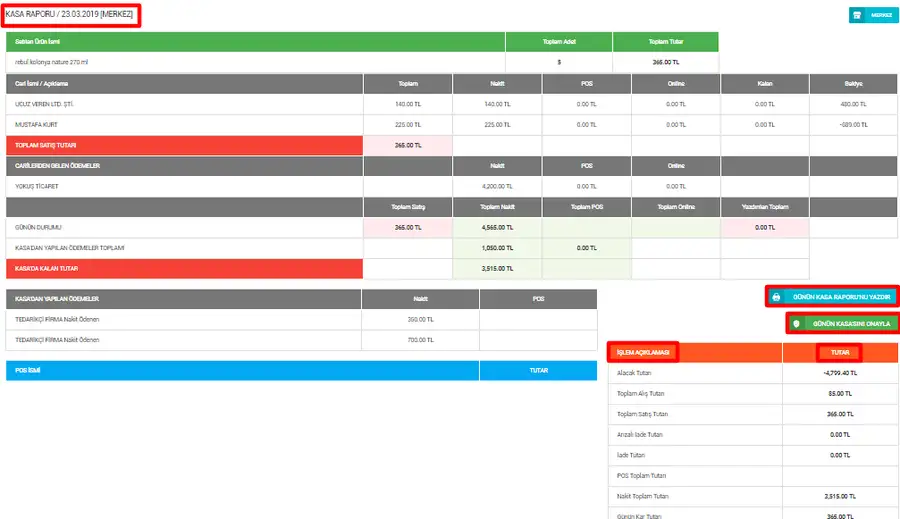Select the YOKUŞ TİCARET row name
The width and height of the screenshot is (900, 519).
click(x=37, y=187)
